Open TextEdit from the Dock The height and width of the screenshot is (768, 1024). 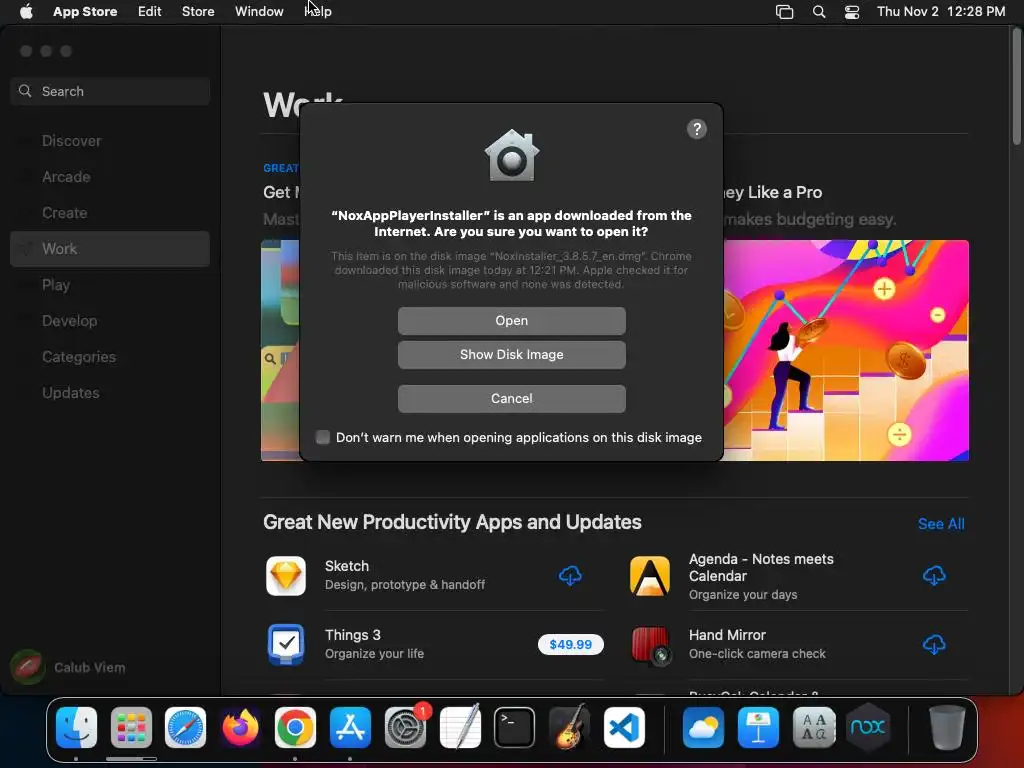(460, 728)
